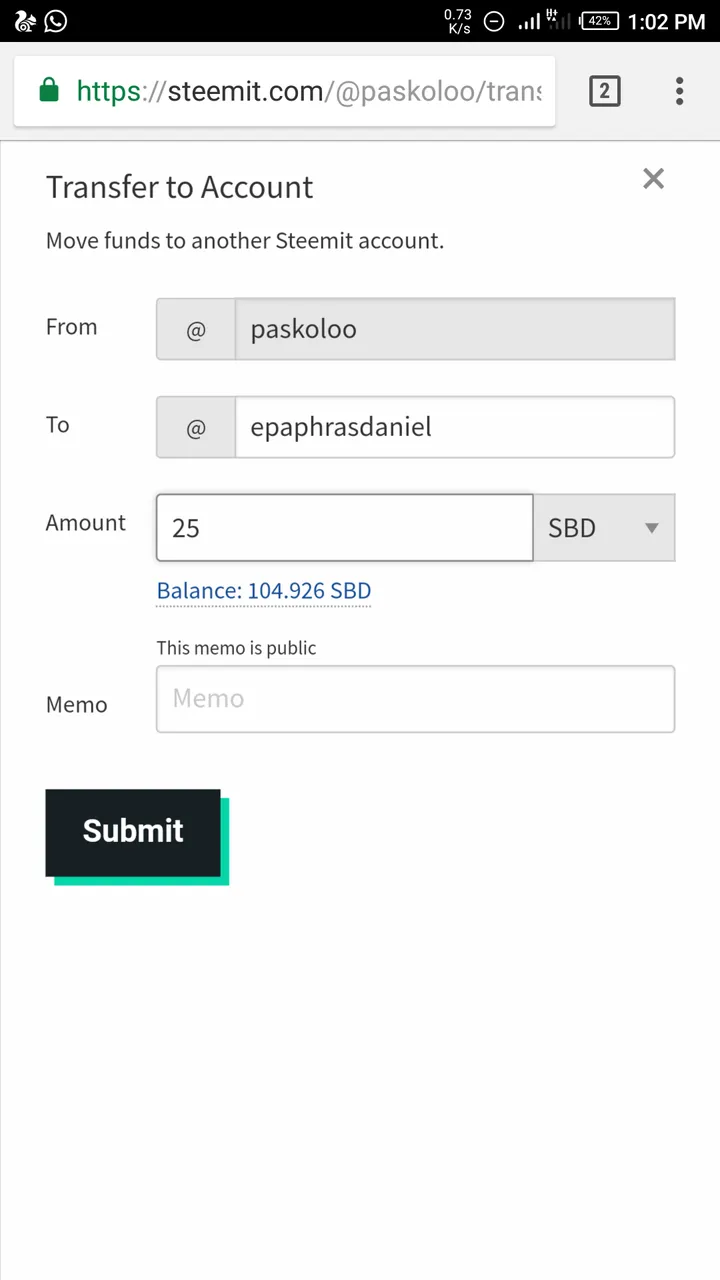Tap the do-not-disturb status icon
The image size is (720, 1280).
(494, 21)
